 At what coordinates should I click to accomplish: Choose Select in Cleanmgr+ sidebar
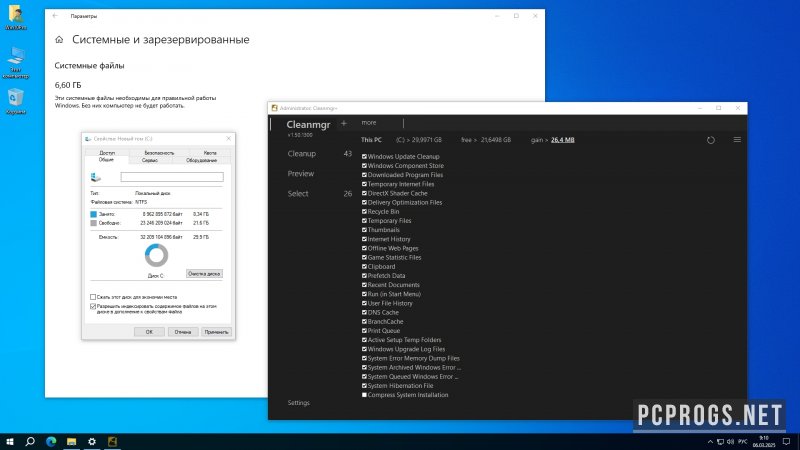298,194
